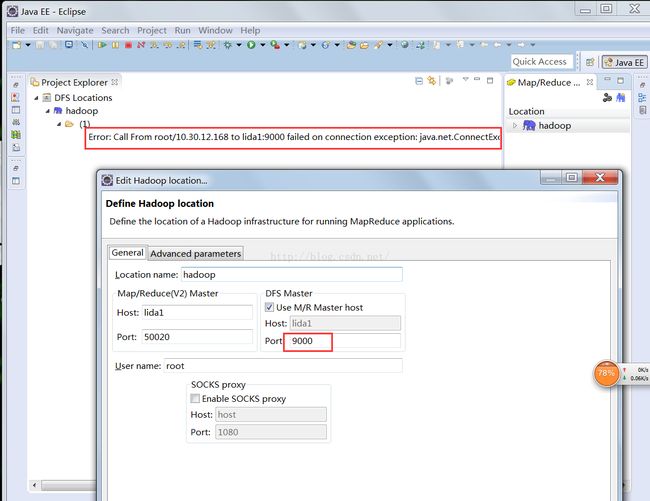Viewport: 650px width, 501px height.
Task: Click the green Run button icon
Action: pos(251,45)
